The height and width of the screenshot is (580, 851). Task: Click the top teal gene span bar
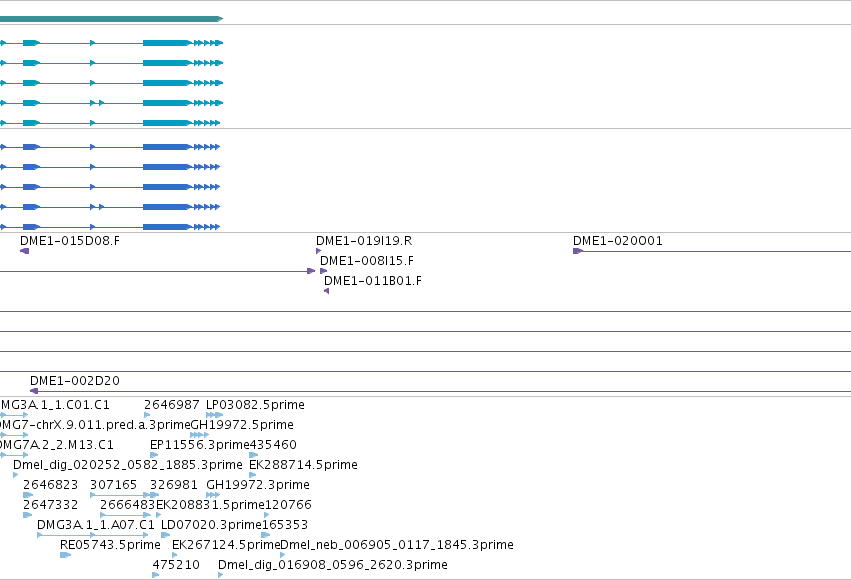pyautogui.click(x=111, y=19)
